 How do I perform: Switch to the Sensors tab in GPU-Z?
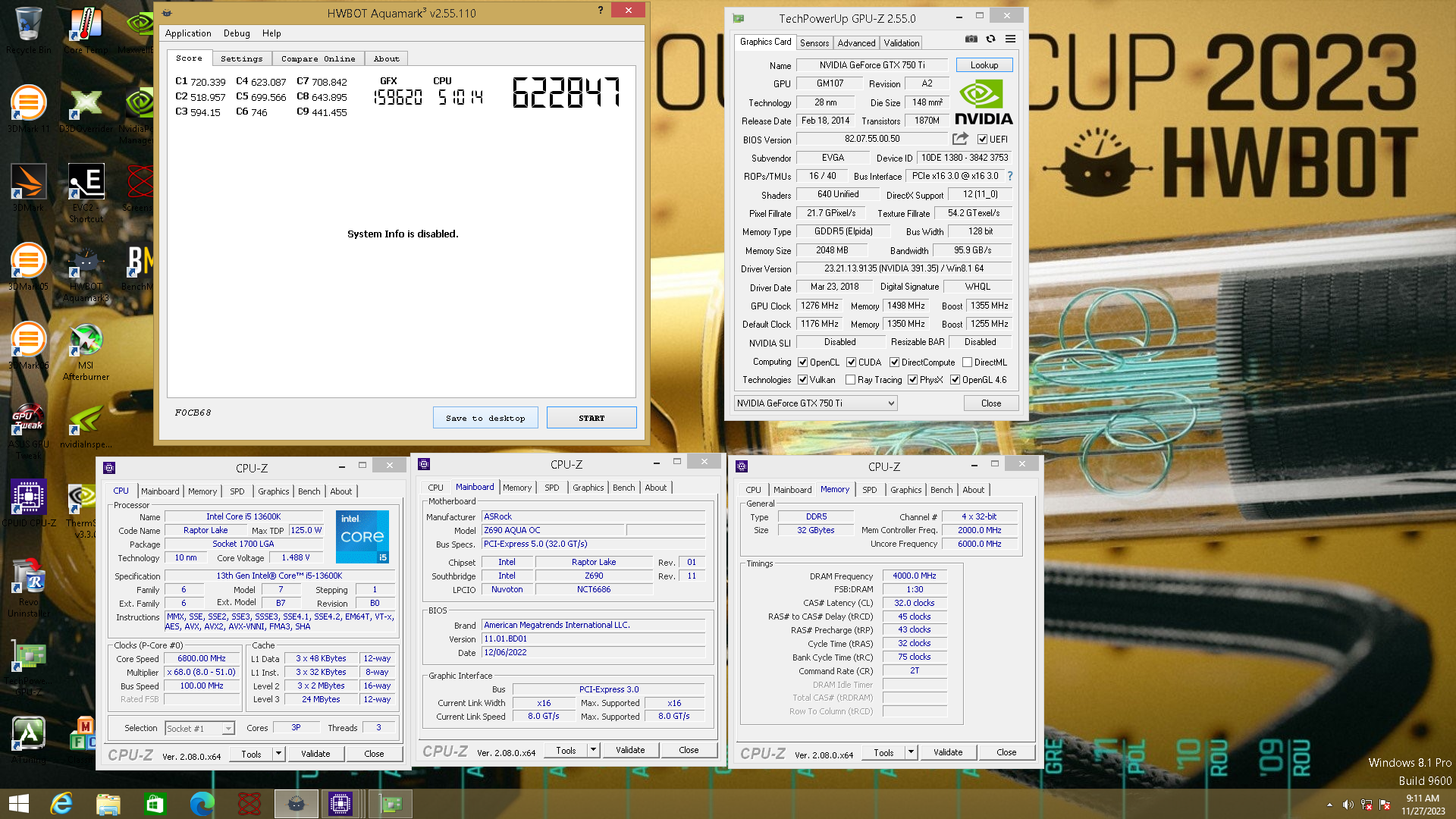814,43
